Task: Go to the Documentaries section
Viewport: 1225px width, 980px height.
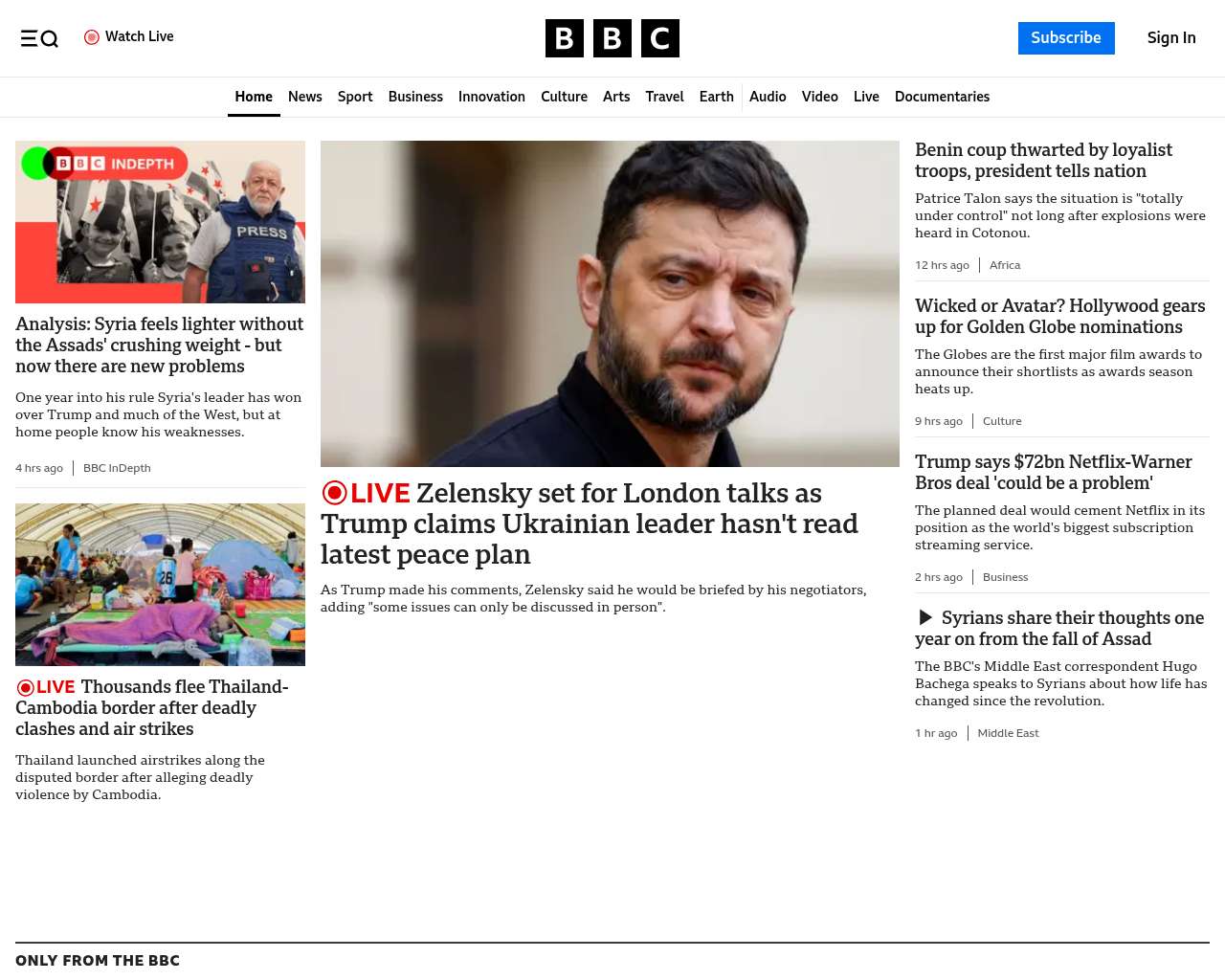Action: [942, 97]
